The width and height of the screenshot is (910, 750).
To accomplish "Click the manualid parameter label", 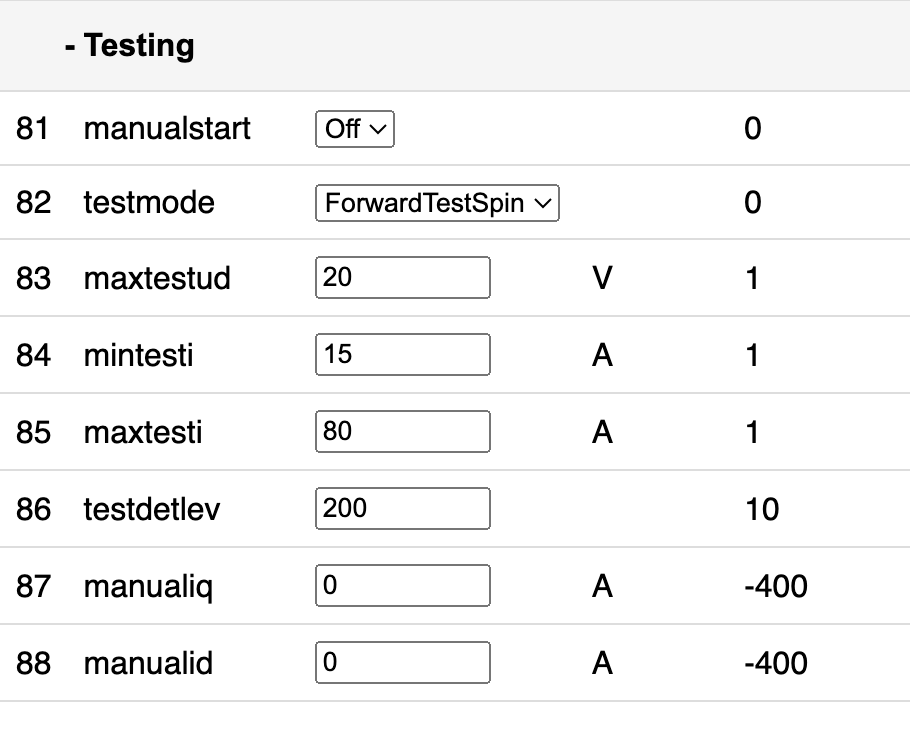I will click(148, 663).
